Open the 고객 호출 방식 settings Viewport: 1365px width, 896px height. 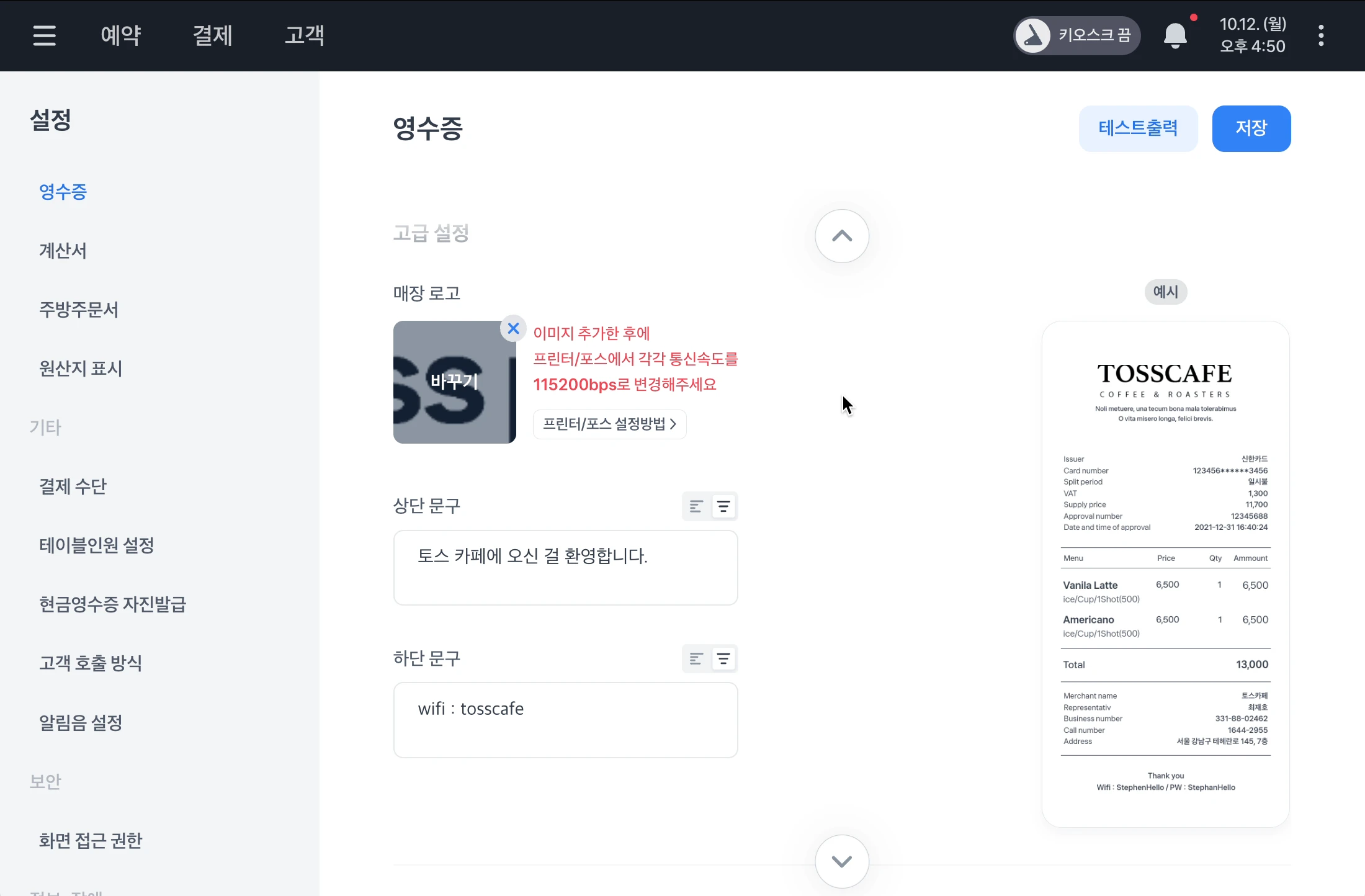pos(91,663)
